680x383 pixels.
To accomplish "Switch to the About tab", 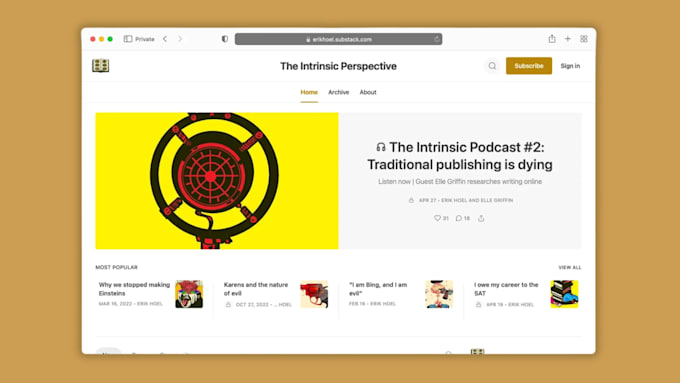I will (368, 92).
